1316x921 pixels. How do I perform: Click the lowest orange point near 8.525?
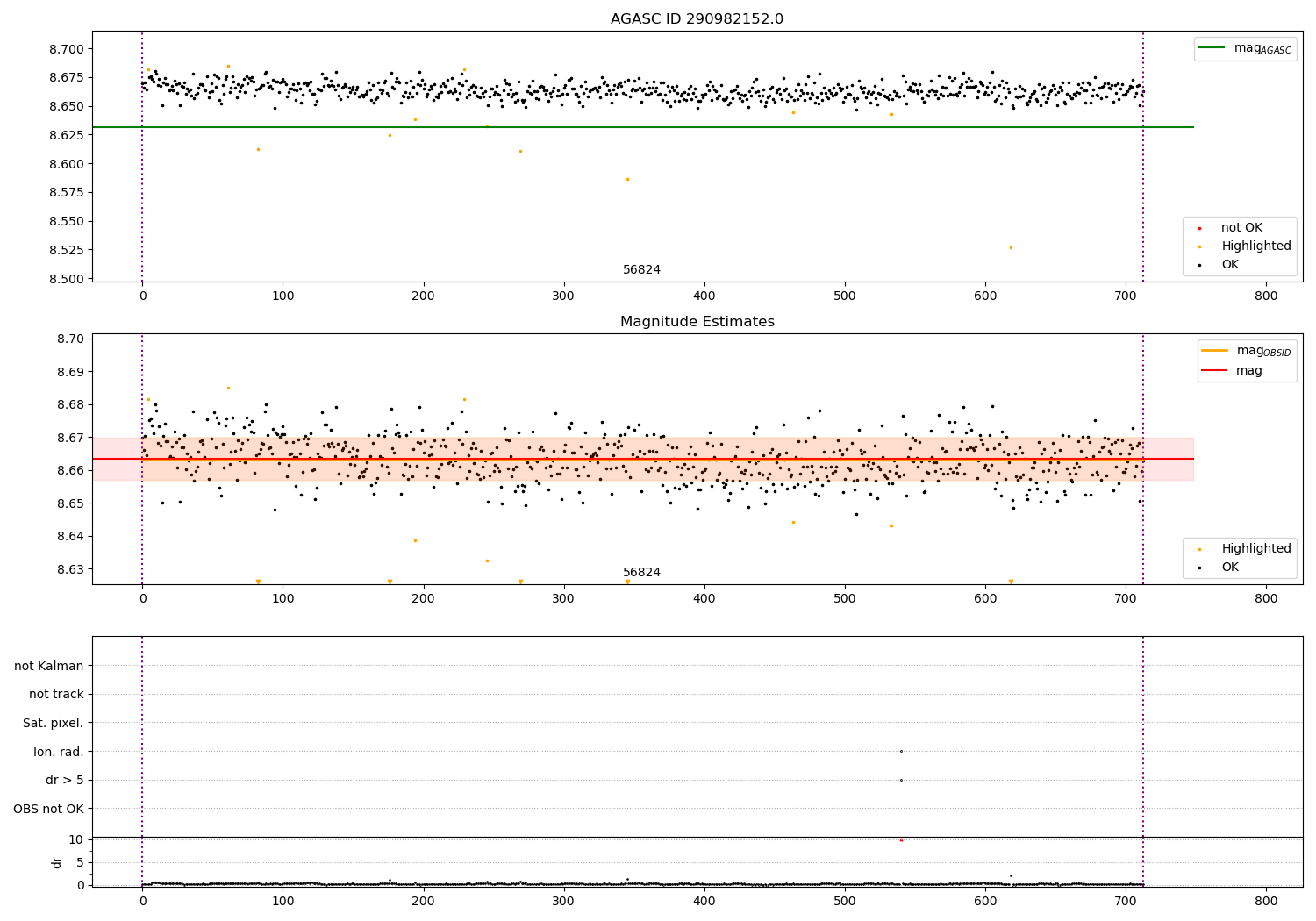[1011, 247]
